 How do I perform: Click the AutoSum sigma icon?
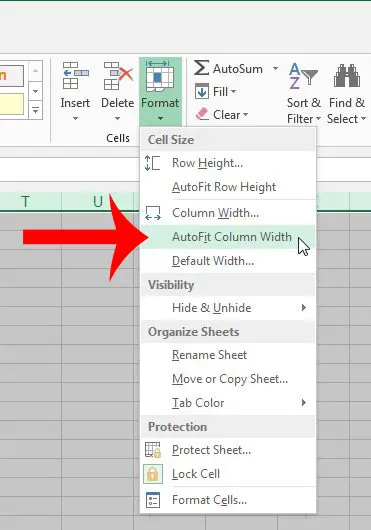click(201, 68)
